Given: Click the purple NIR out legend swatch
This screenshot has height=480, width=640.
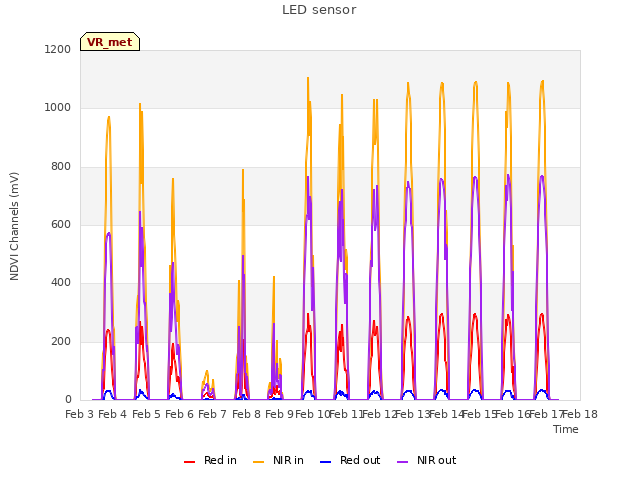Looking at the screenshot, I should click(402, 462).
